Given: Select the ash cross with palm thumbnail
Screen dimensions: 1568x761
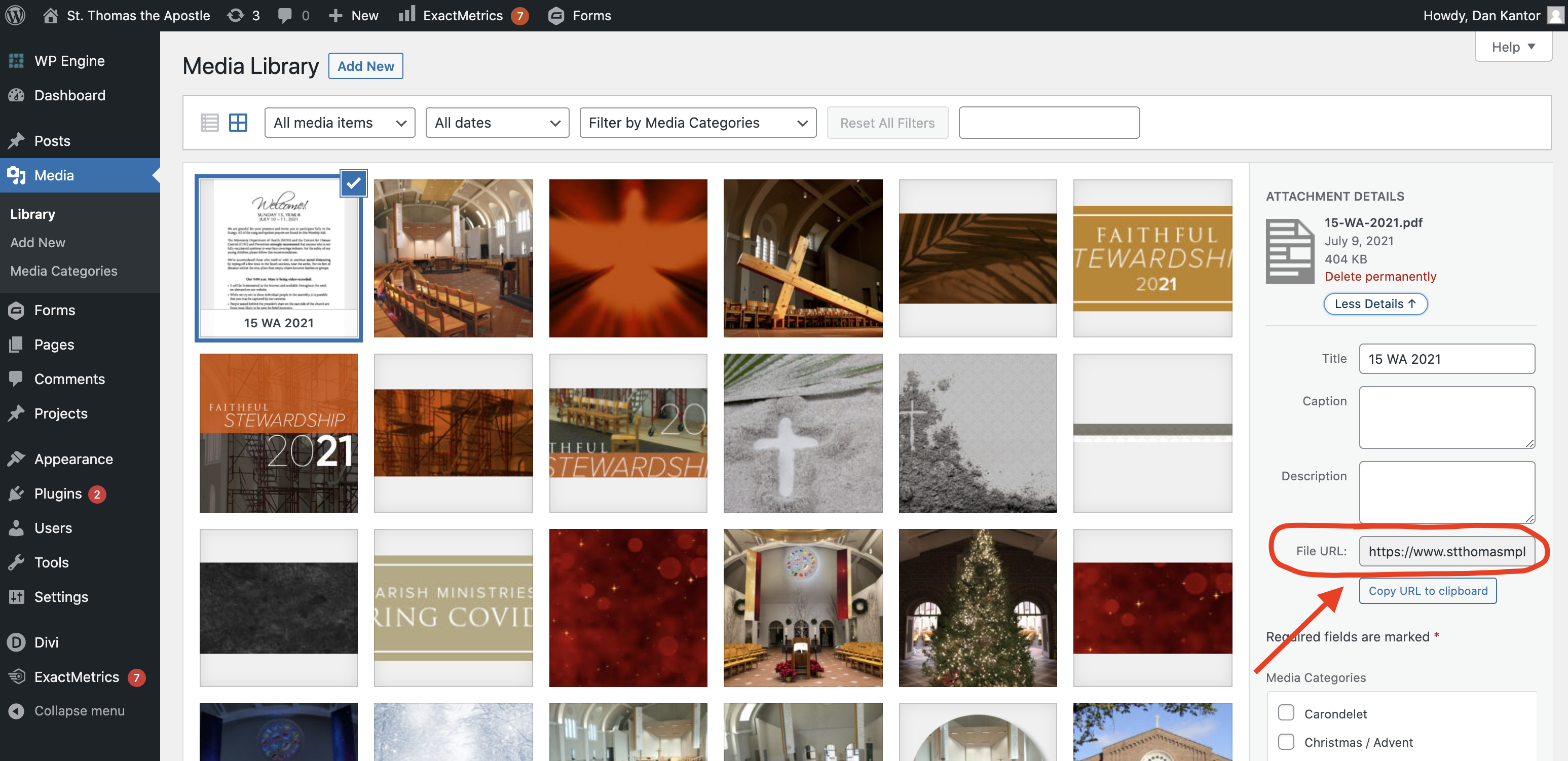Looking at the screenshot, I should (803, 433).
